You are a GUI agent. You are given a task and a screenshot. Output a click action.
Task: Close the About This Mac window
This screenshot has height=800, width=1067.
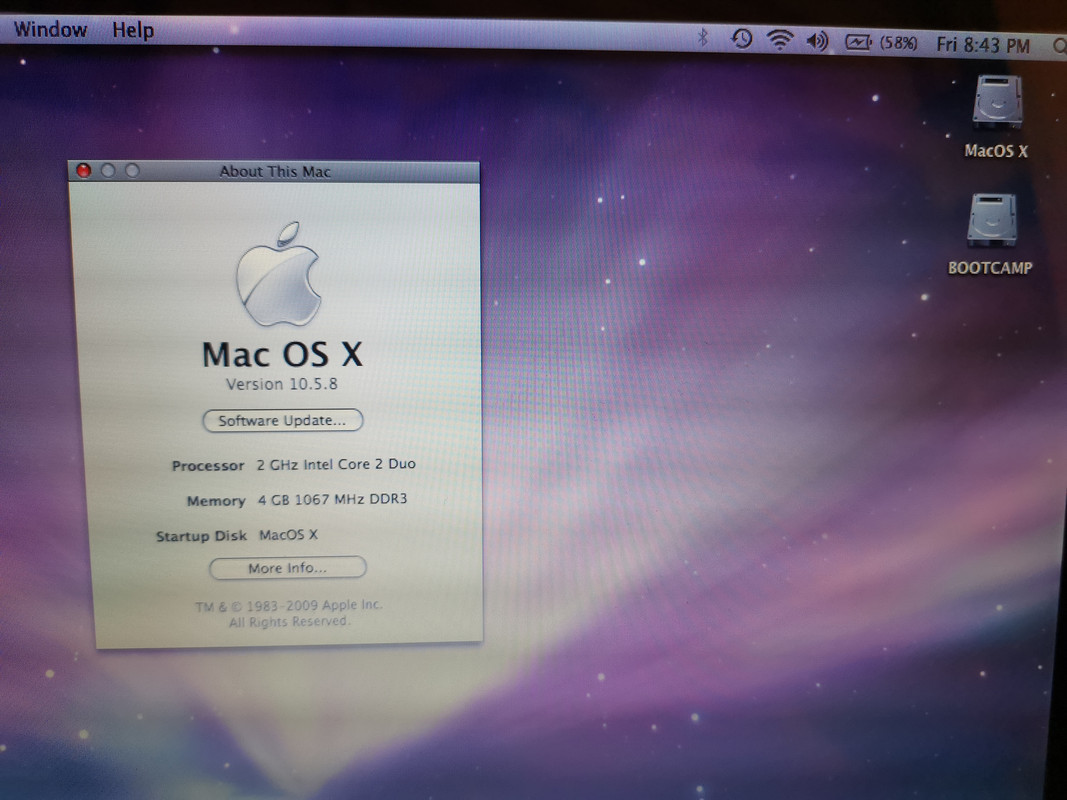pyautogui.click(x=84, y=171)
